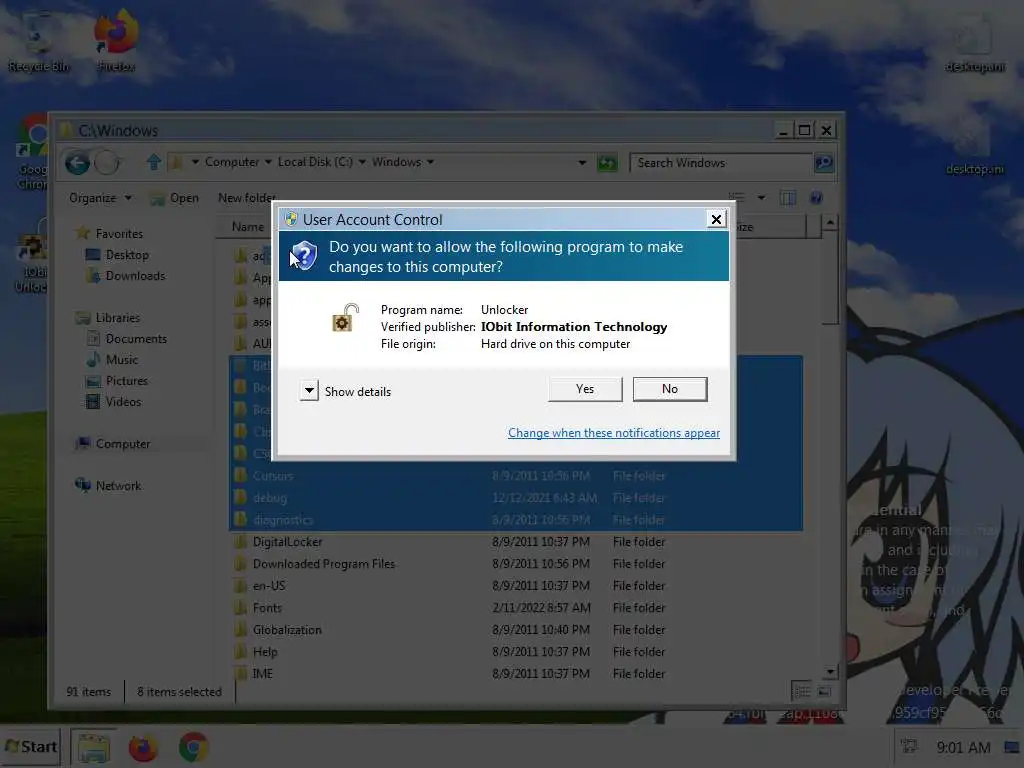Select the debug folder row
This screenshot has height=768, width=1024.
tap(516, 498)
